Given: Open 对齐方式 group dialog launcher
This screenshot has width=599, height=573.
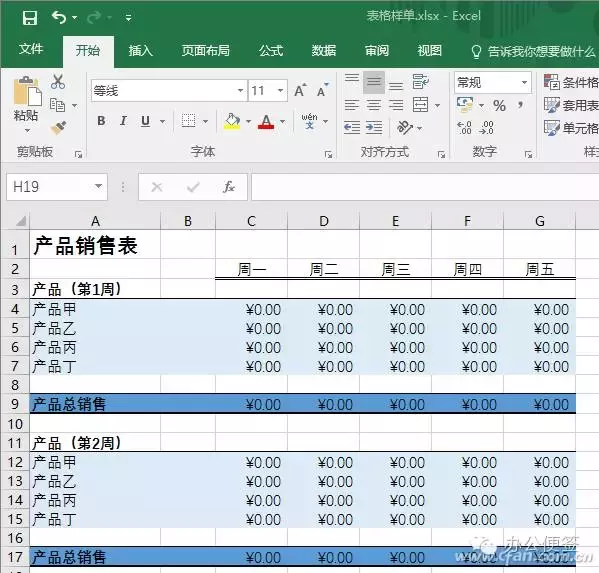Looking at the screenshot, I should (x=441, y=154).
